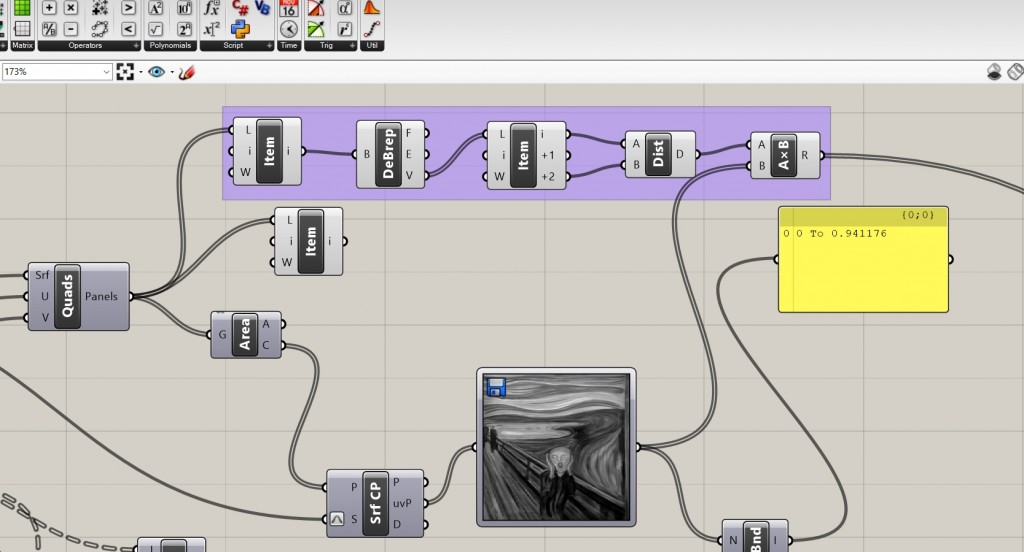Click the yellow panel showing 0 To 0.941176
The width and height of the screenshot is (1024, 552).
click(x=863, y=259)
